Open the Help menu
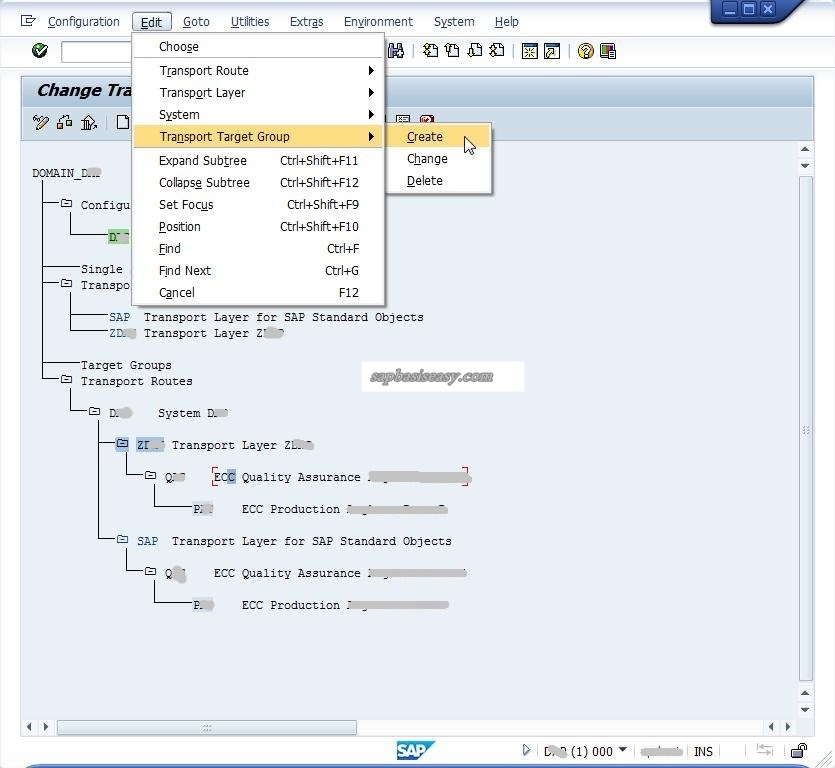Image resolution: width=835 pixels, height=768 pixels. coord(506,22)
